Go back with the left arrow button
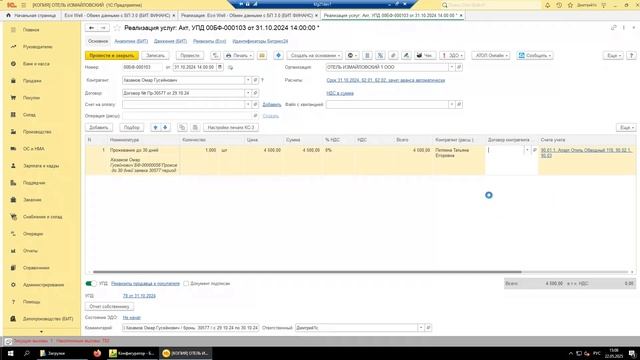The height and width of the screenshot is (360, 640). (91, 28)
